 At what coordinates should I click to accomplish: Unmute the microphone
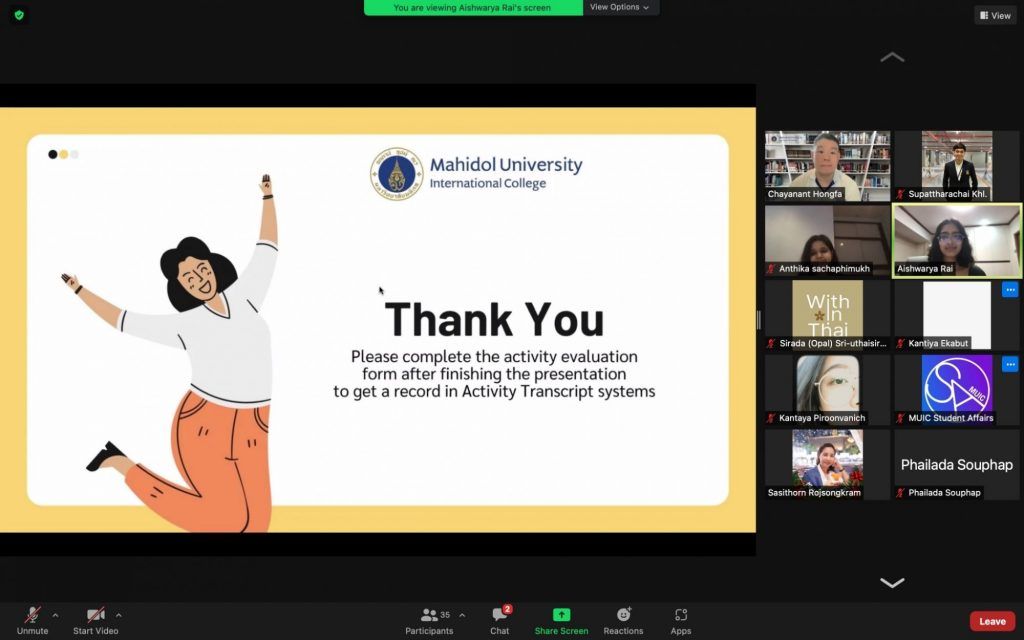(x=32, y=619)
